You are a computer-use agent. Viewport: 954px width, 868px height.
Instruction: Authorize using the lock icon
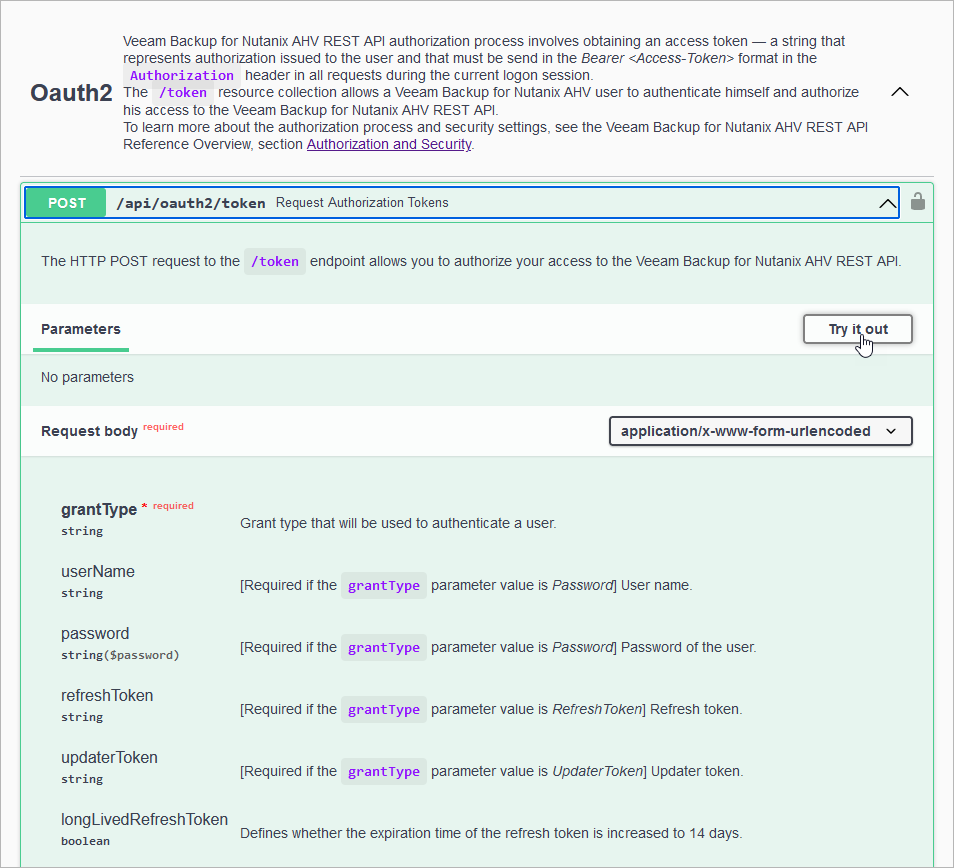pos(917,202)
